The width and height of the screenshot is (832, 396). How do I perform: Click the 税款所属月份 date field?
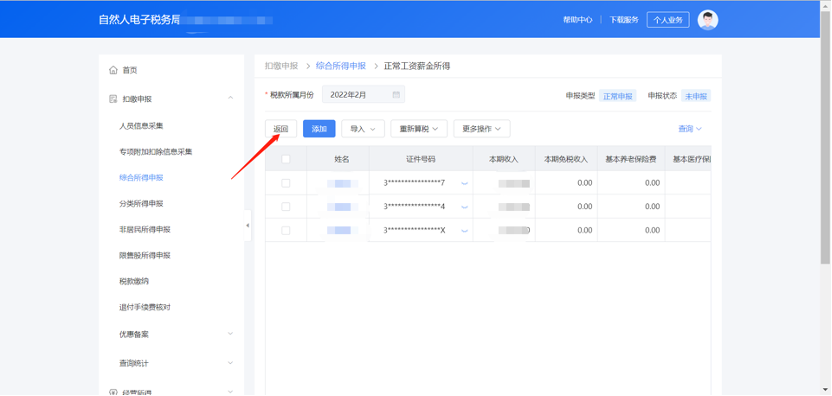(363, 95)
